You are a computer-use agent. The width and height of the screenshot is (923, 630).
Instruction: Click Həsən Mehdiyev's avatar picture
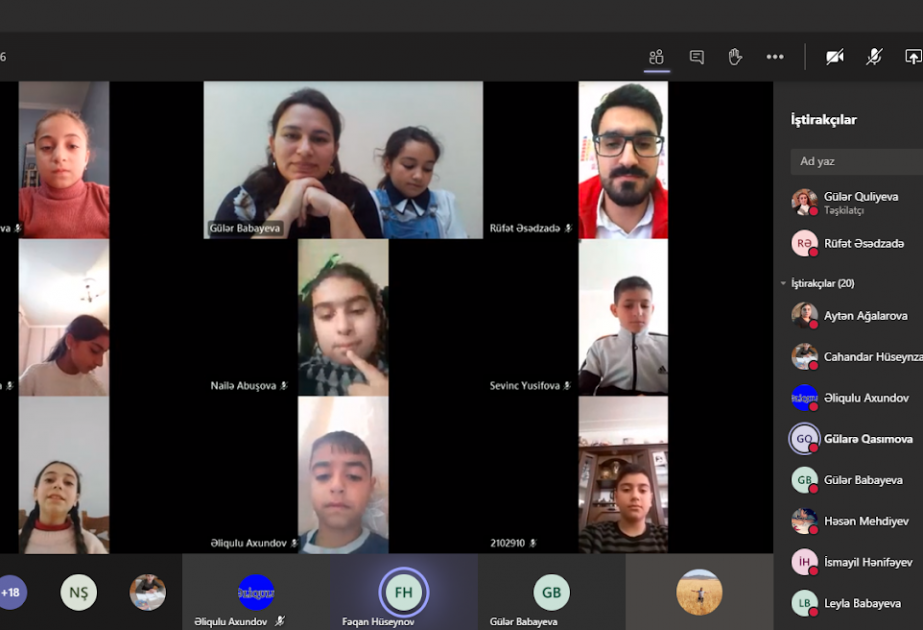[x=804, y=521]
